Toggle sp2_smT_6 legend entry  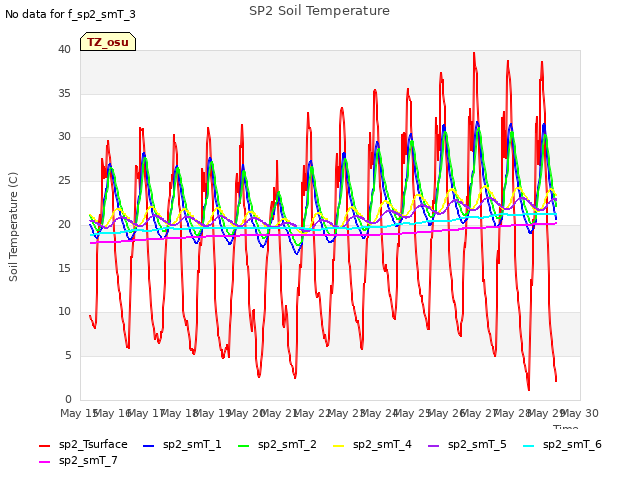pyautogui.click(x=562, y=444)
